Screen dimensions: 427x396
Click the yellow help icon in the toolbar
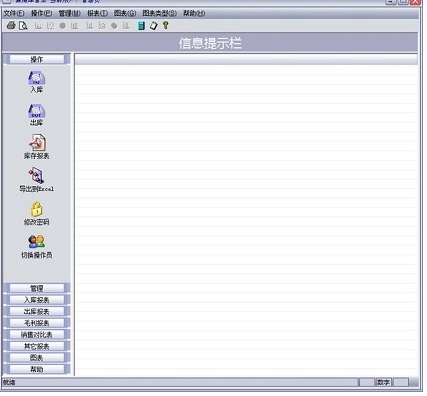pyautogui.click(x=165, y=25)
